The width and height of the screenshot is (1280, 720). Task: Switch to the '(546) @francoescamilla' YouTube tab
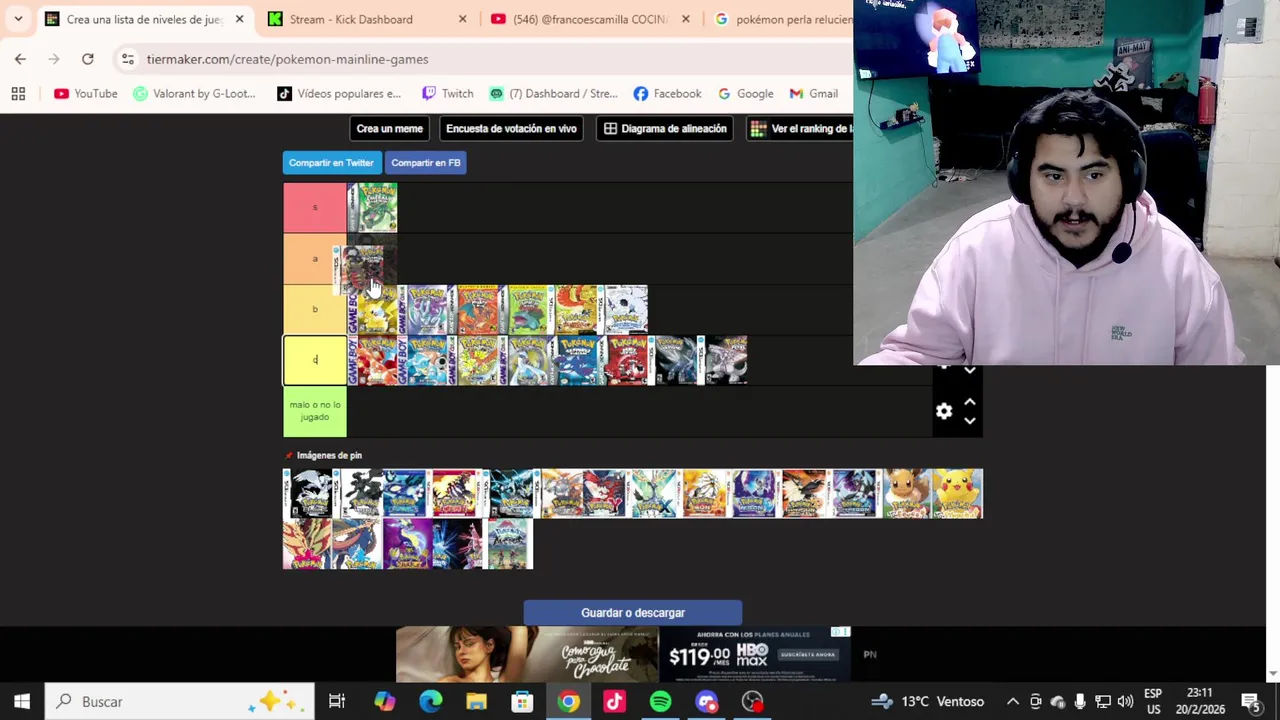[x=589, y=19]
